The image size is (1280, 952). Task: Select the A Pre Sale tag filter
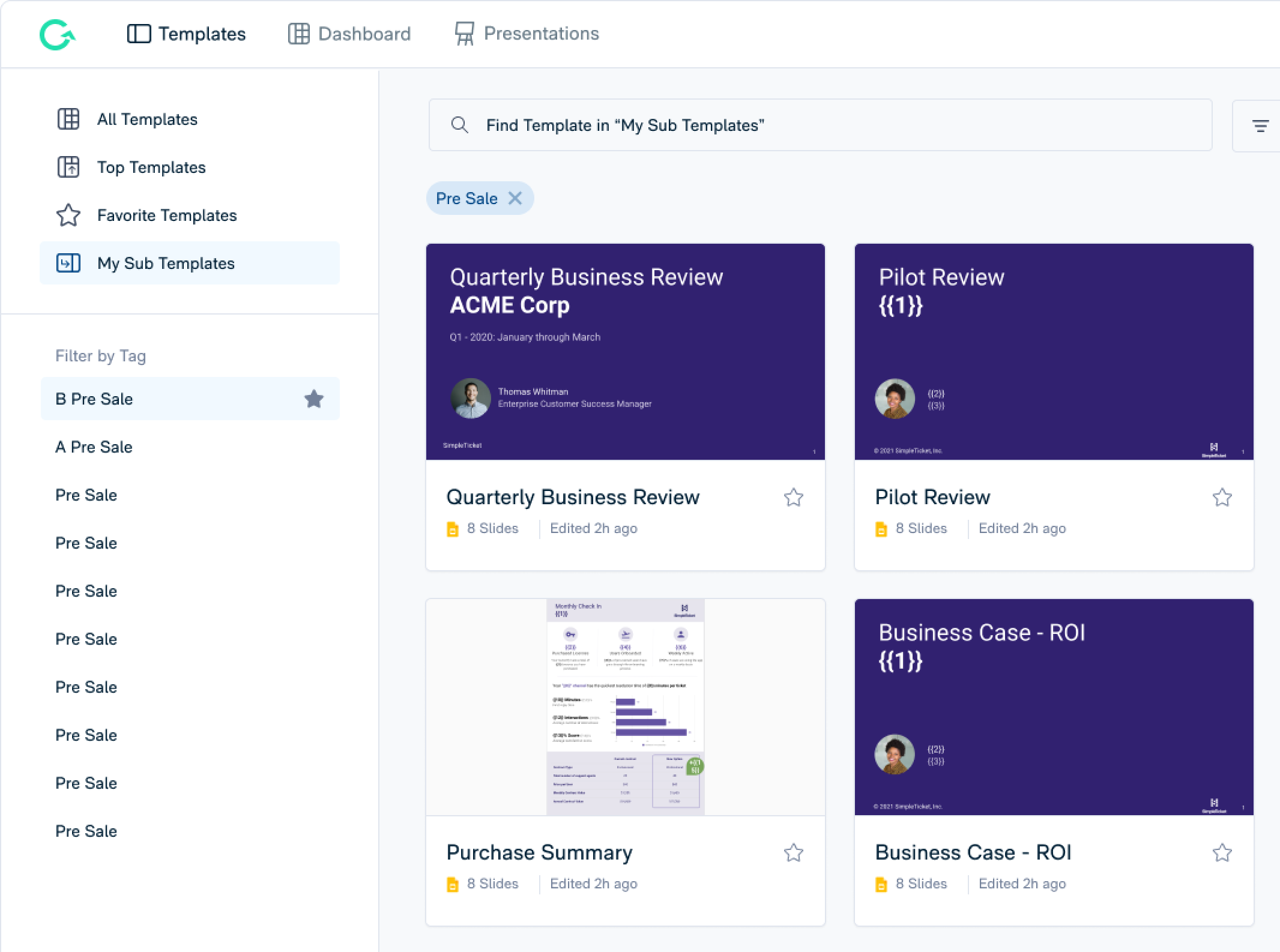pyautogui.click(x=94, y=447)
